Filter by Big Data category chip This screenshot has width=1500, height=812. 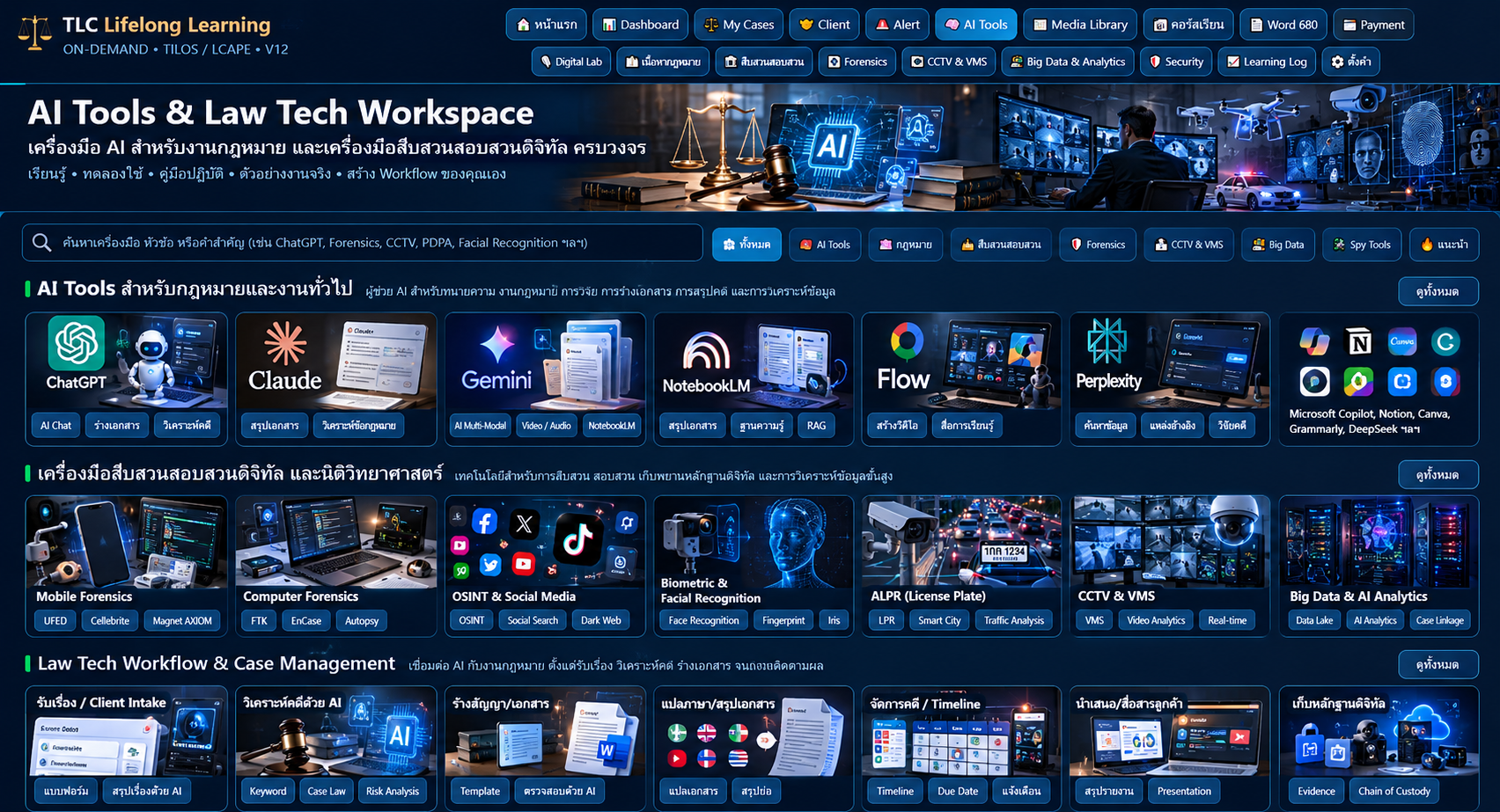pyautogui.click(x=1278, y=245)
